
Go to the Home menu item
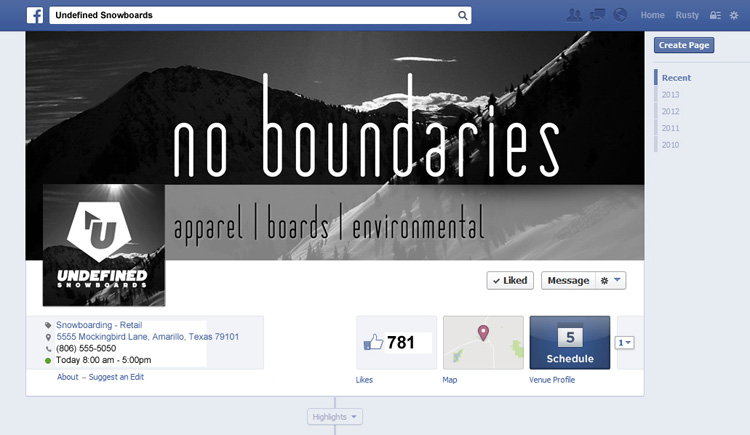click(652, 15)
